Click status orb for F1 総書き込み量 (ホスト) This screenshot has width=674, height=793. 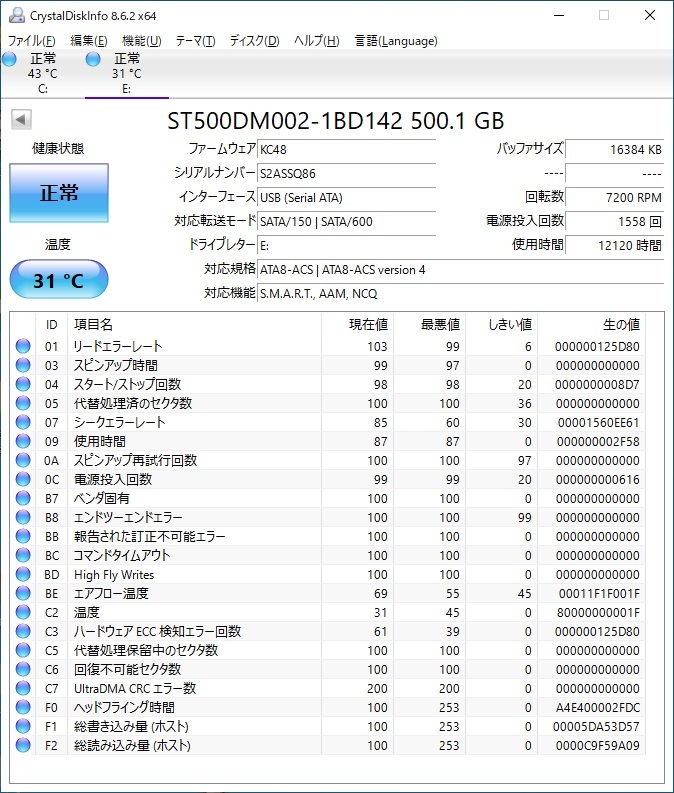coord(23,726)
